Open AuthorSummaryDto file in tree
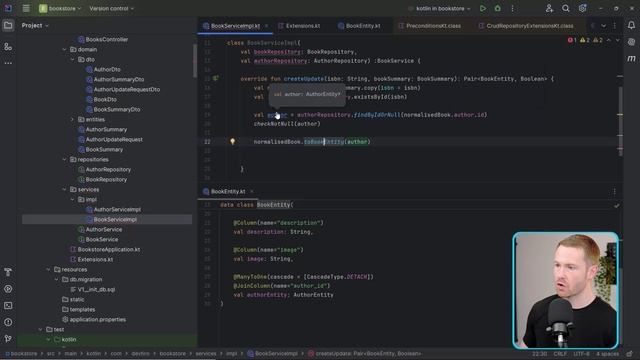This screenshot has width=640, height=360. tap(115, 80)
